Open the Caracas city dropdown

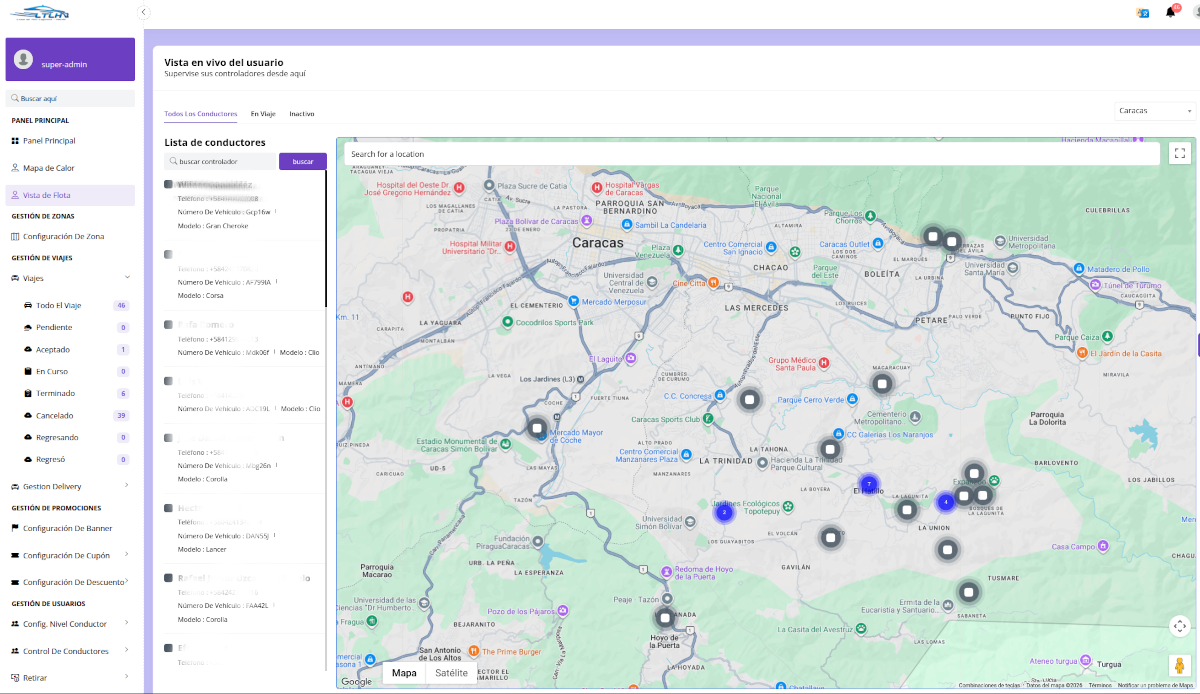[x=1155, y=111]
